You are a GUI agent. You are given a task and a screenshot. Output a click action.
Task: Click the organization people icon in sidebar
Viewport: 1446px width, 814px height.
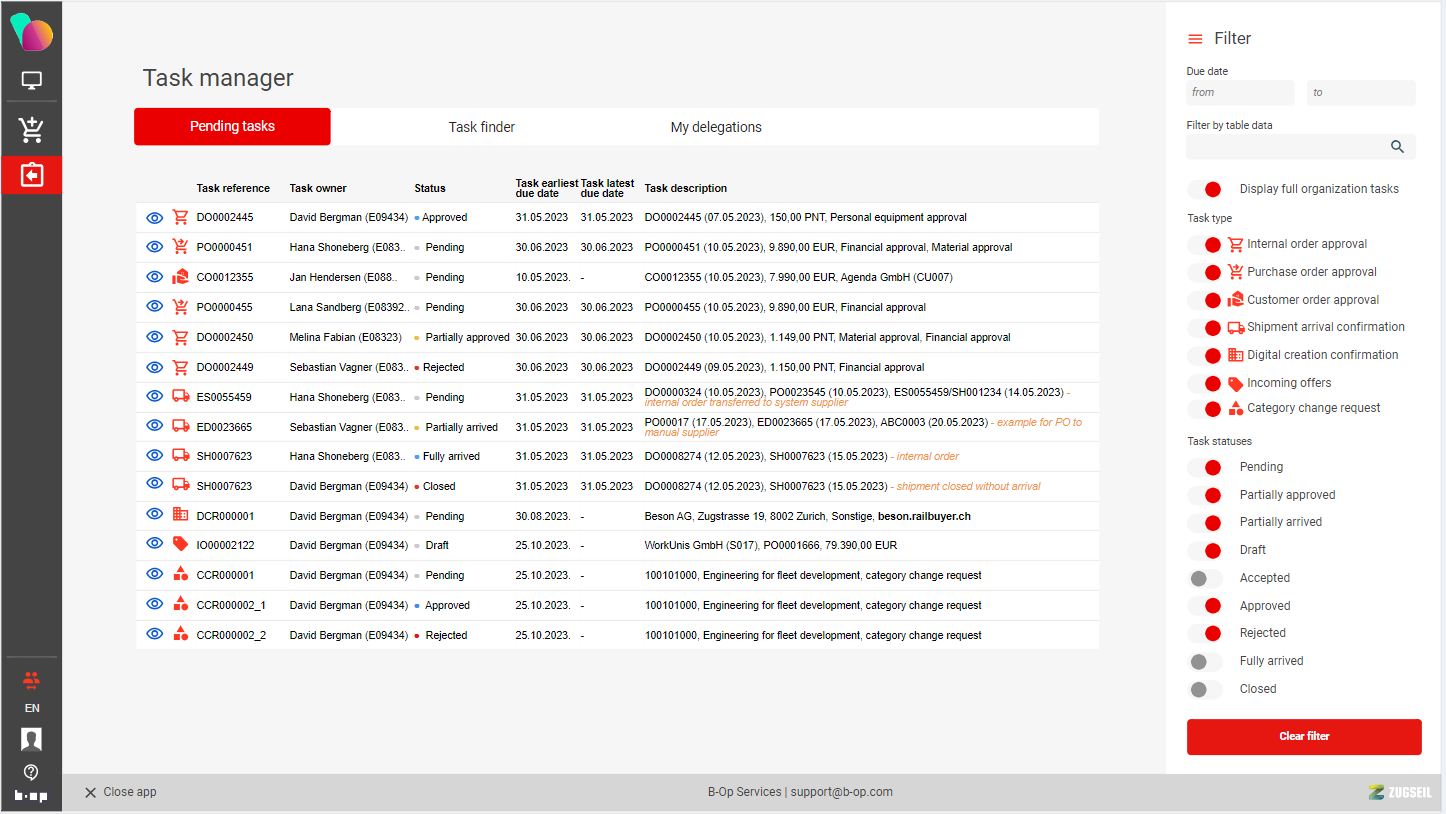(x=32, y=680)
